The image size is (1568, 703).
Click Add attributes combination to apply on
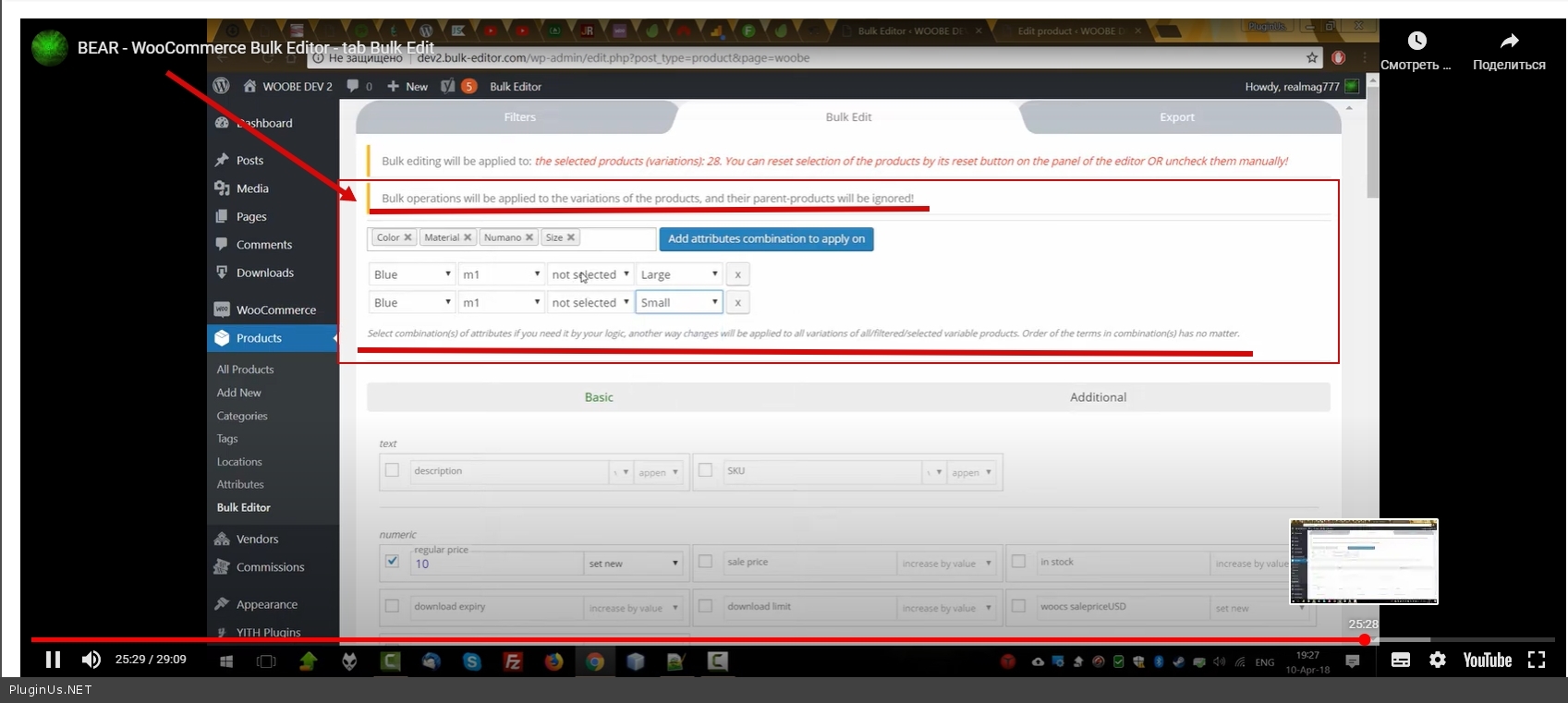(x=766, y=238)
